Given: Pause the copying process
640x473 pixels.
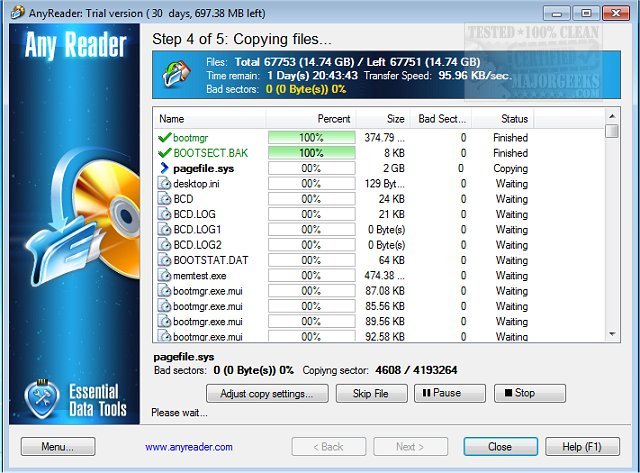Looking at the screenshot, I should [x=450, y=393].
